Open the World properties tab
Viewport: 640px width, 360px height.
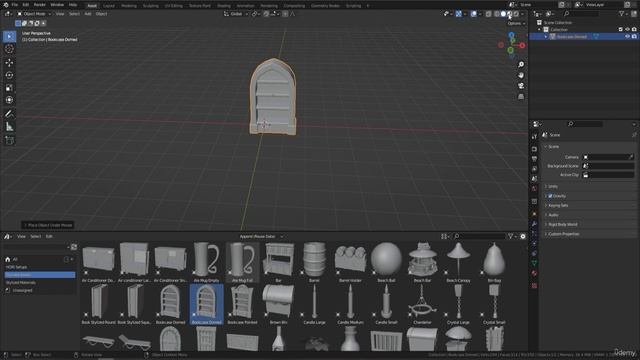coord(534,189)
